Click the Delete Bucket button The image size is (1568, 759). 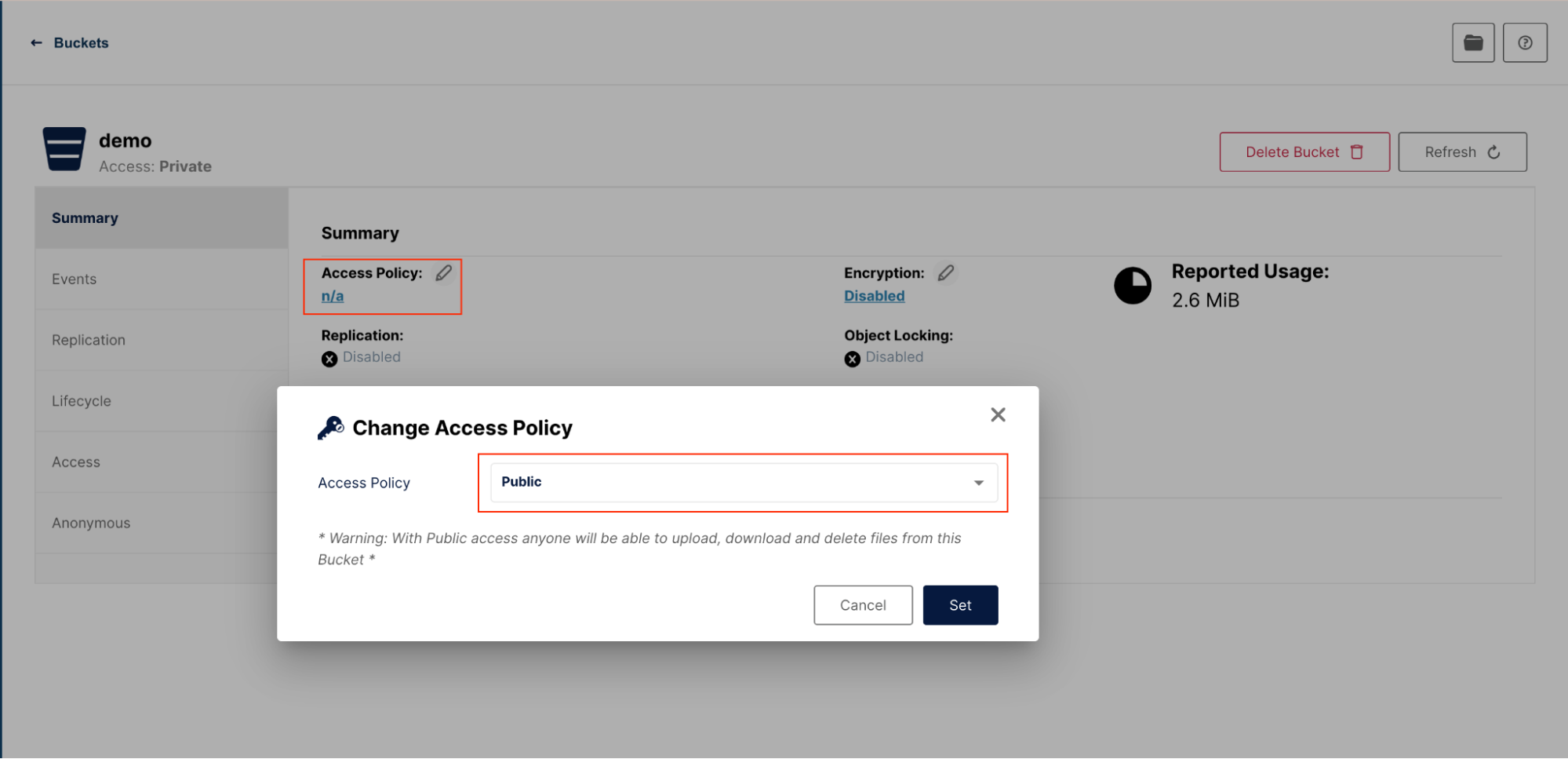[1304, 152]
